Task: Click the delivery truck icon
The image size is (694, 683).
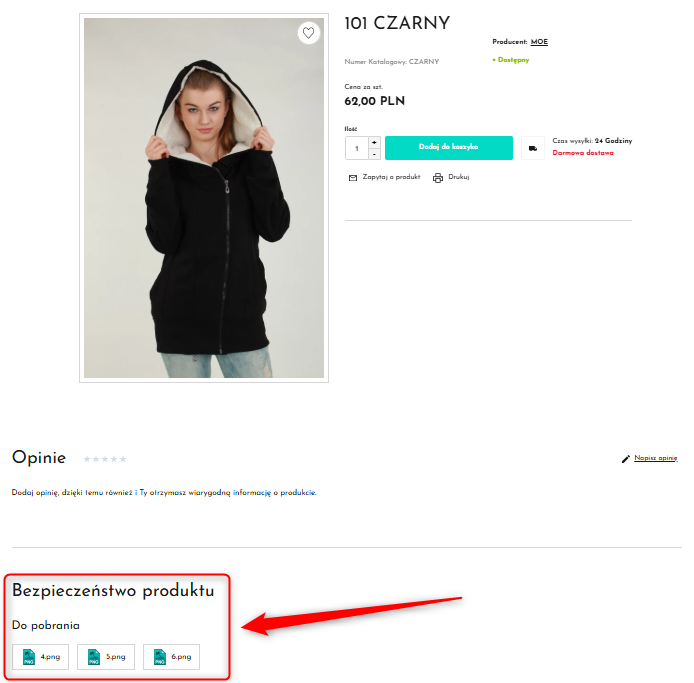Action: 533,148
